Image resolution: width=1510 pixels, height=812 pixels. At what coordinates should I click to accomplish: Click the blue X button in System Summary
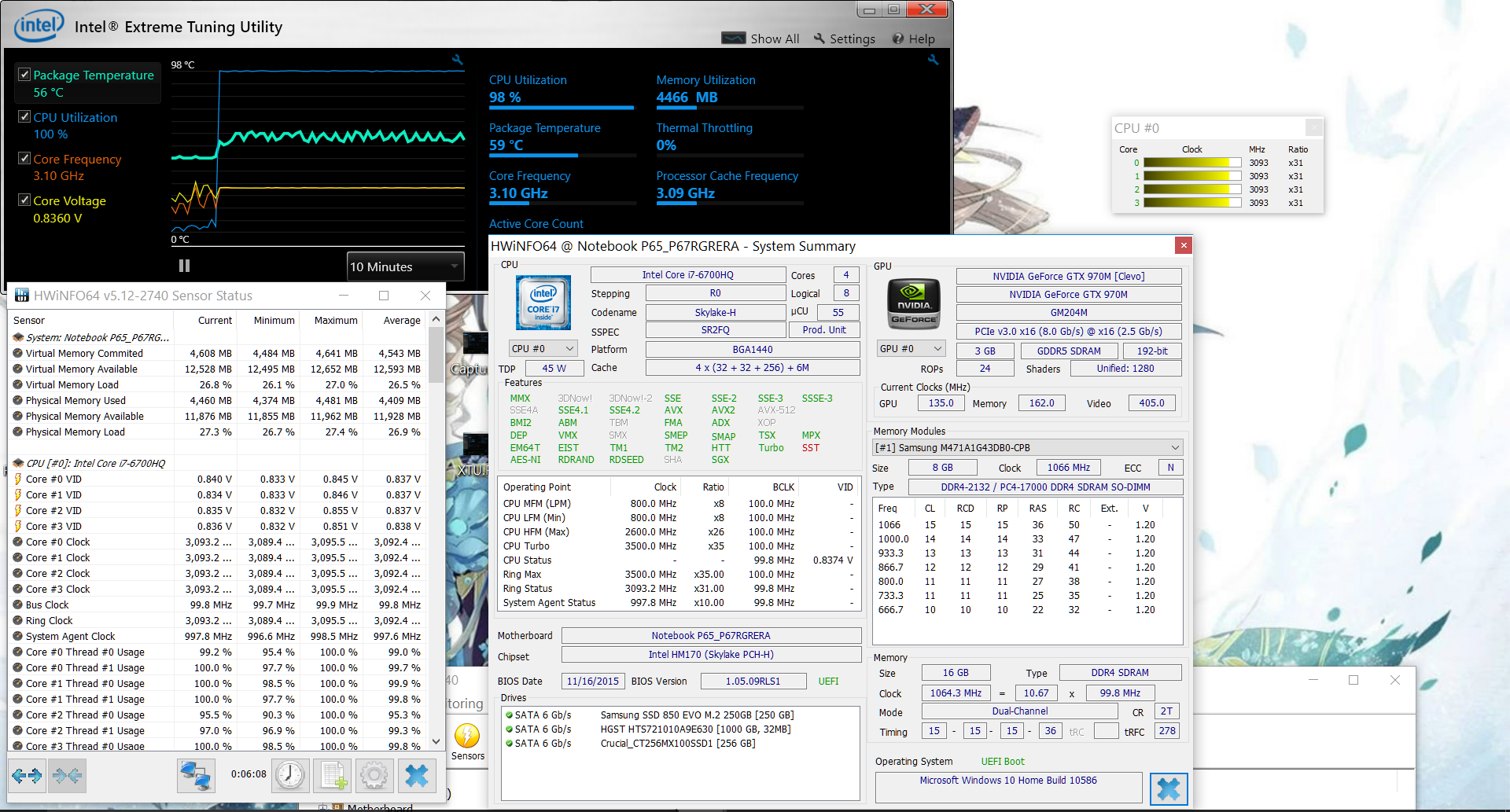coord(1169,789)
